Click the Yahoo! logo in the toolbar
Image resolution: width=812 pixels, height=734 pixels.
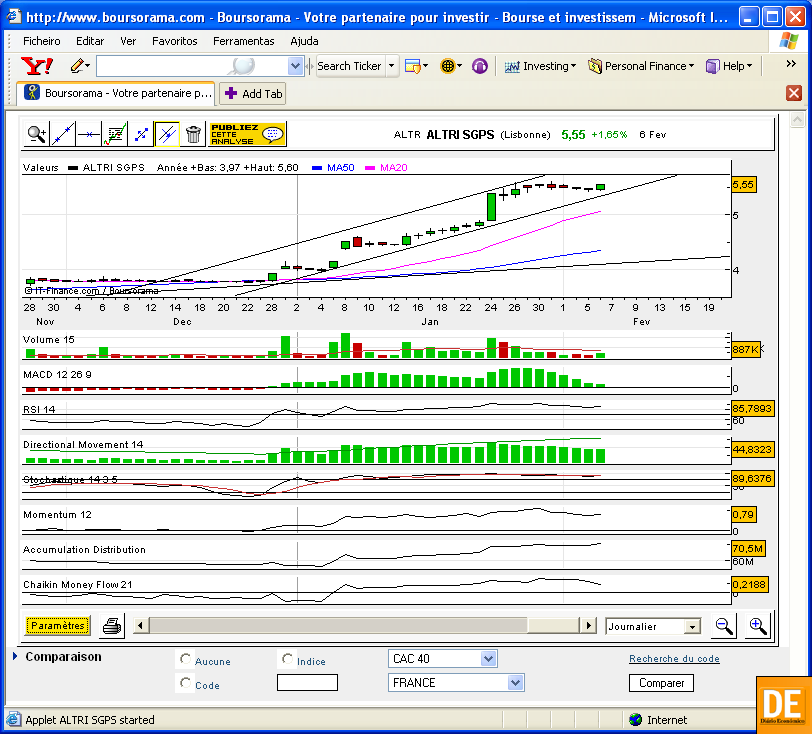(x=37, y=66)
